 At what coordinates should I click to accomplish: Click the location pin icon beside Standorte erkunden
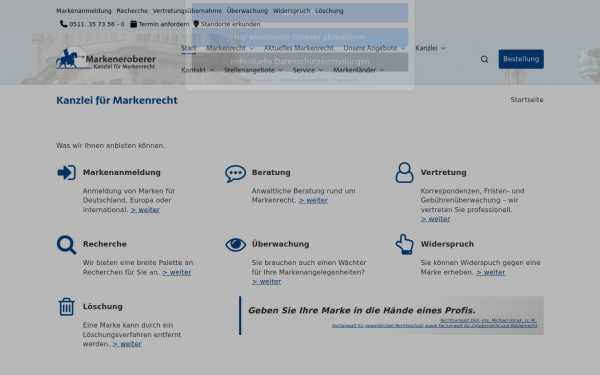tap(196, 24)
